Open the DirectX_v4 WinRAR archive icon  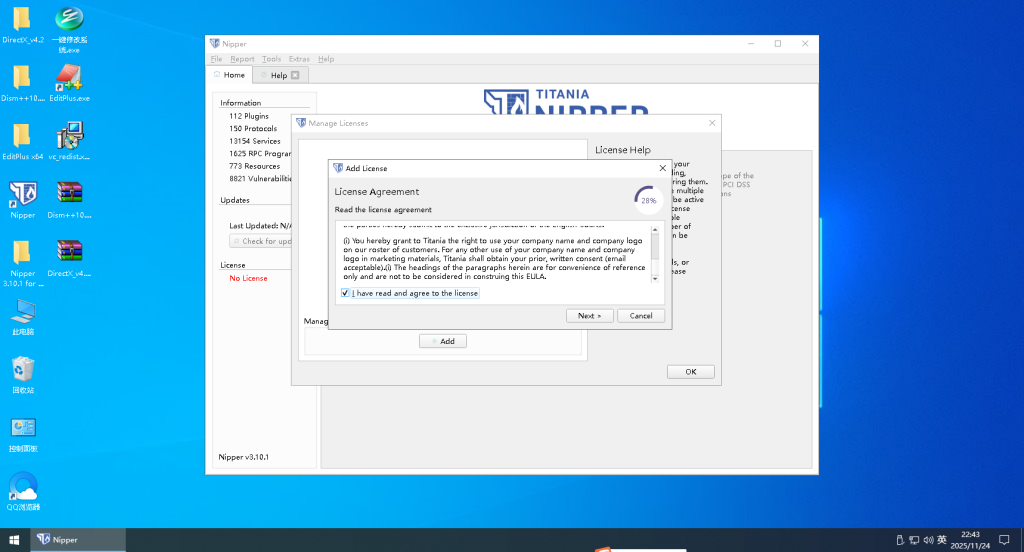tap(69, 252)
